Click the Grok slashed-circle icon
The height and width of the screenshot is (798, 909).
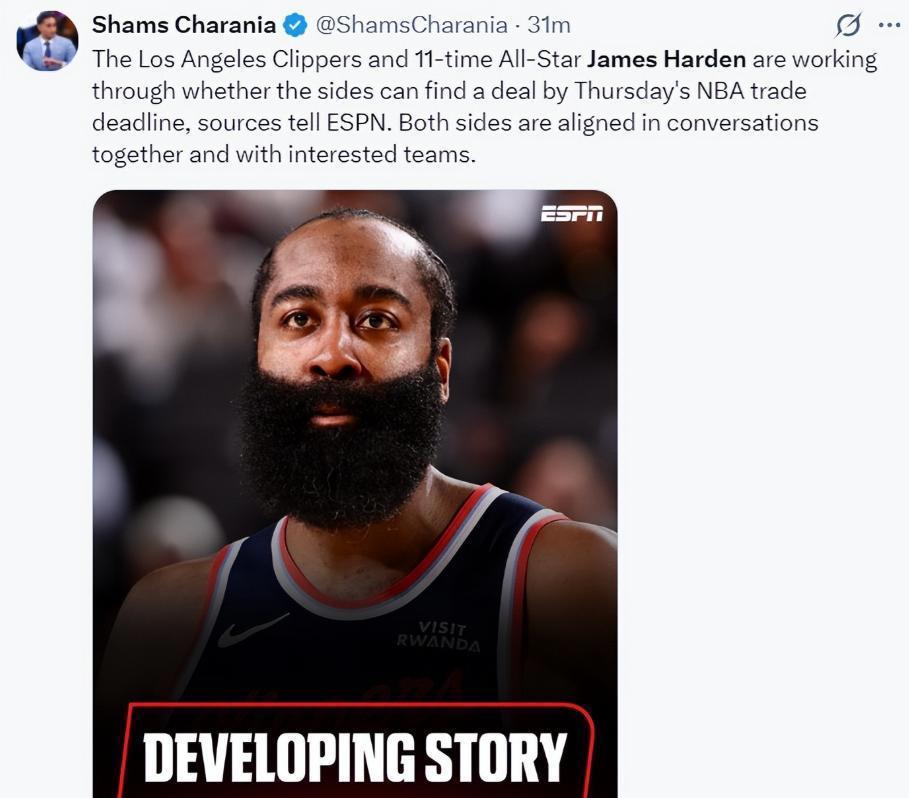tap(848, 25)
